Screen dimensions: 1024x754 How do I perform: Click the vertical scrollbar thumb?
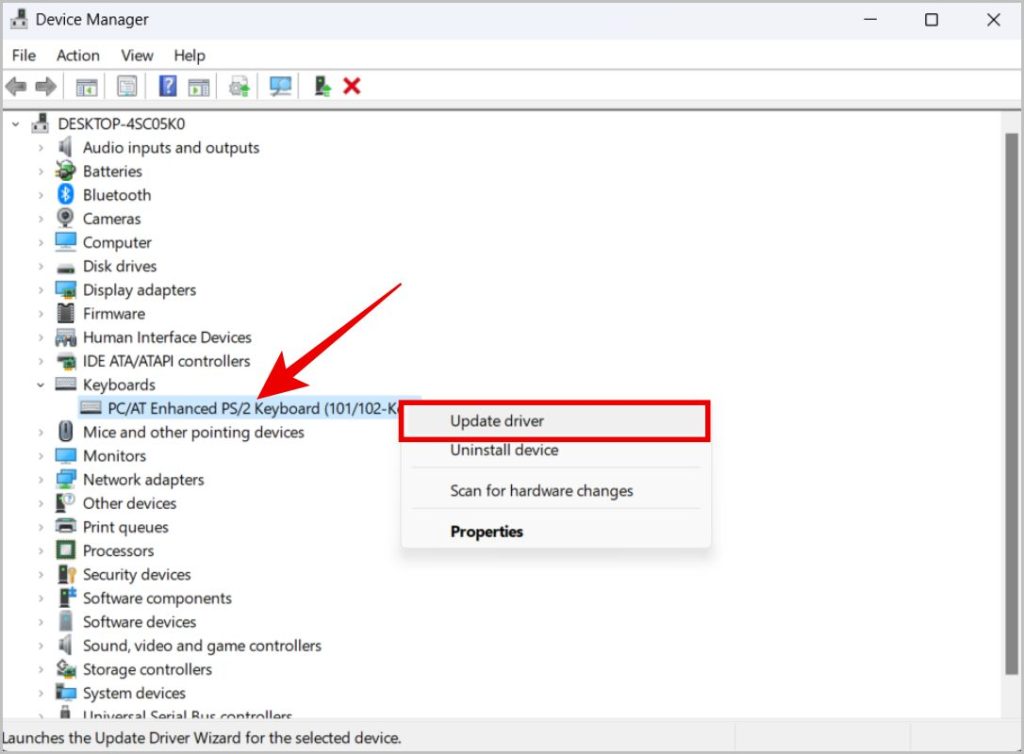(1011, 403)
